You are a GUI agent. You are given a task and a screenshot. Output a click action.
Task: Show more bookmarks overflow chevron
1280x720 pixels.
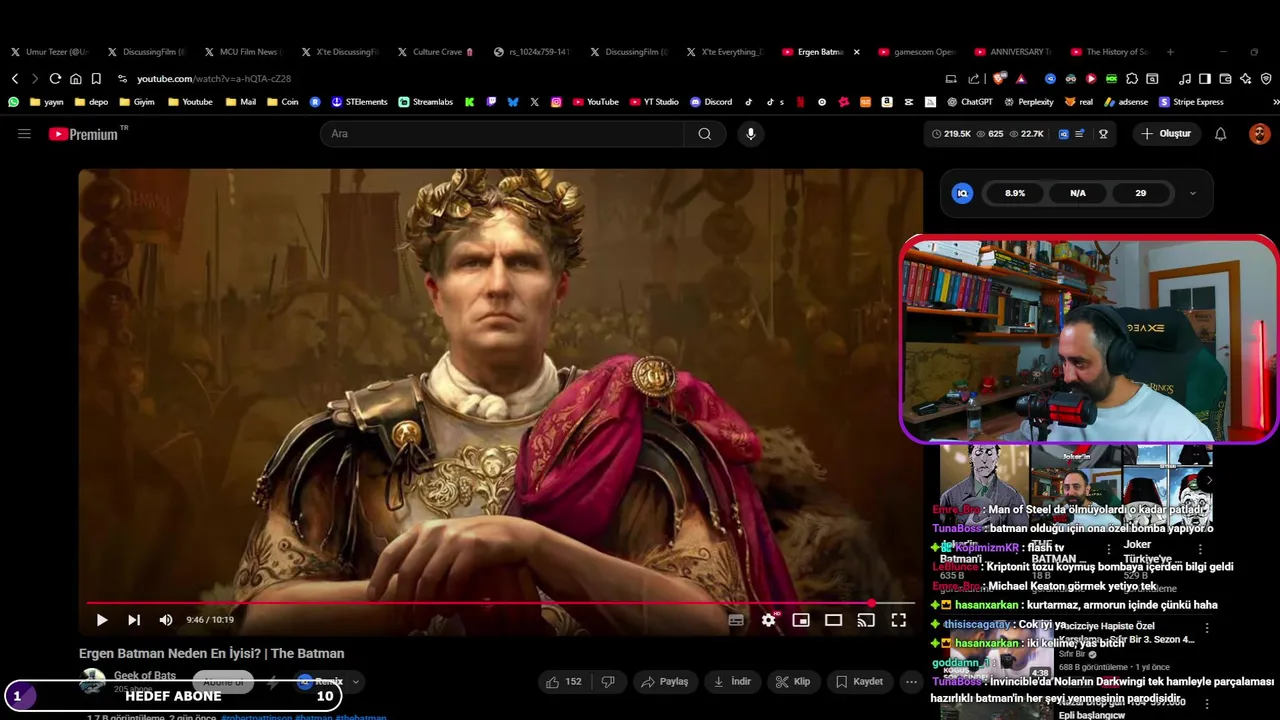[1275, 102]
